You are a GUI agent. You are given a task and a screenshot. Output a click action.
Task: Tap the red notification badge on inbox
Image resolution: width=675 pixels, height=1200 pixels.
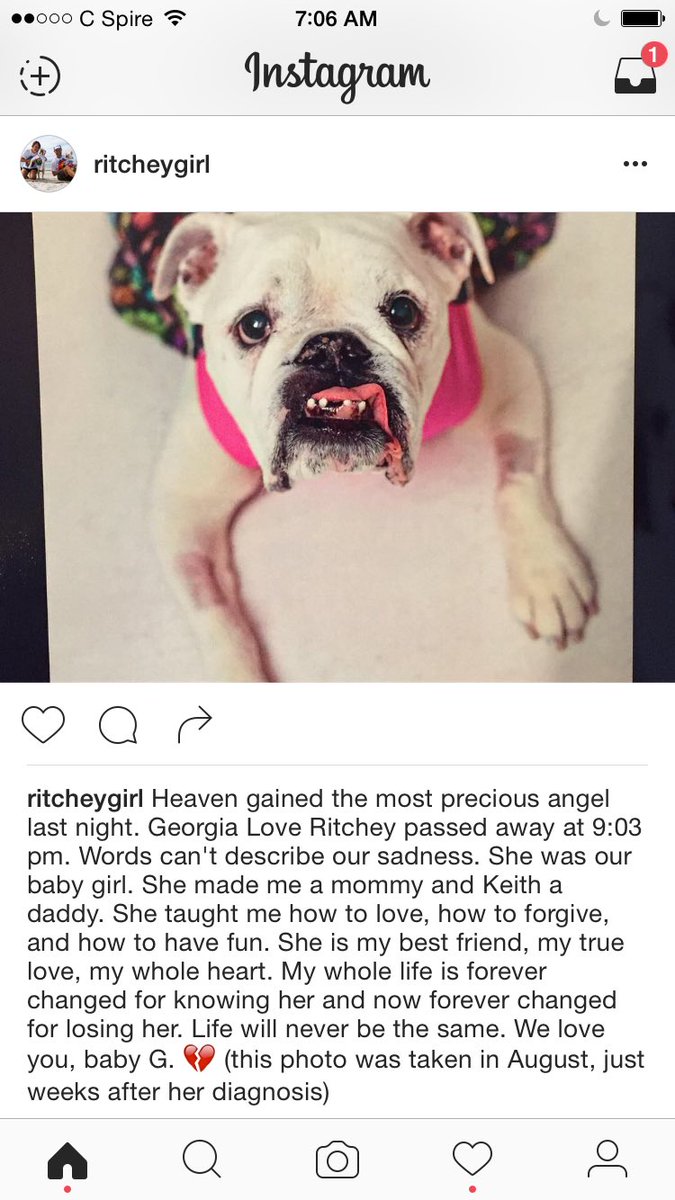point(653,54)
